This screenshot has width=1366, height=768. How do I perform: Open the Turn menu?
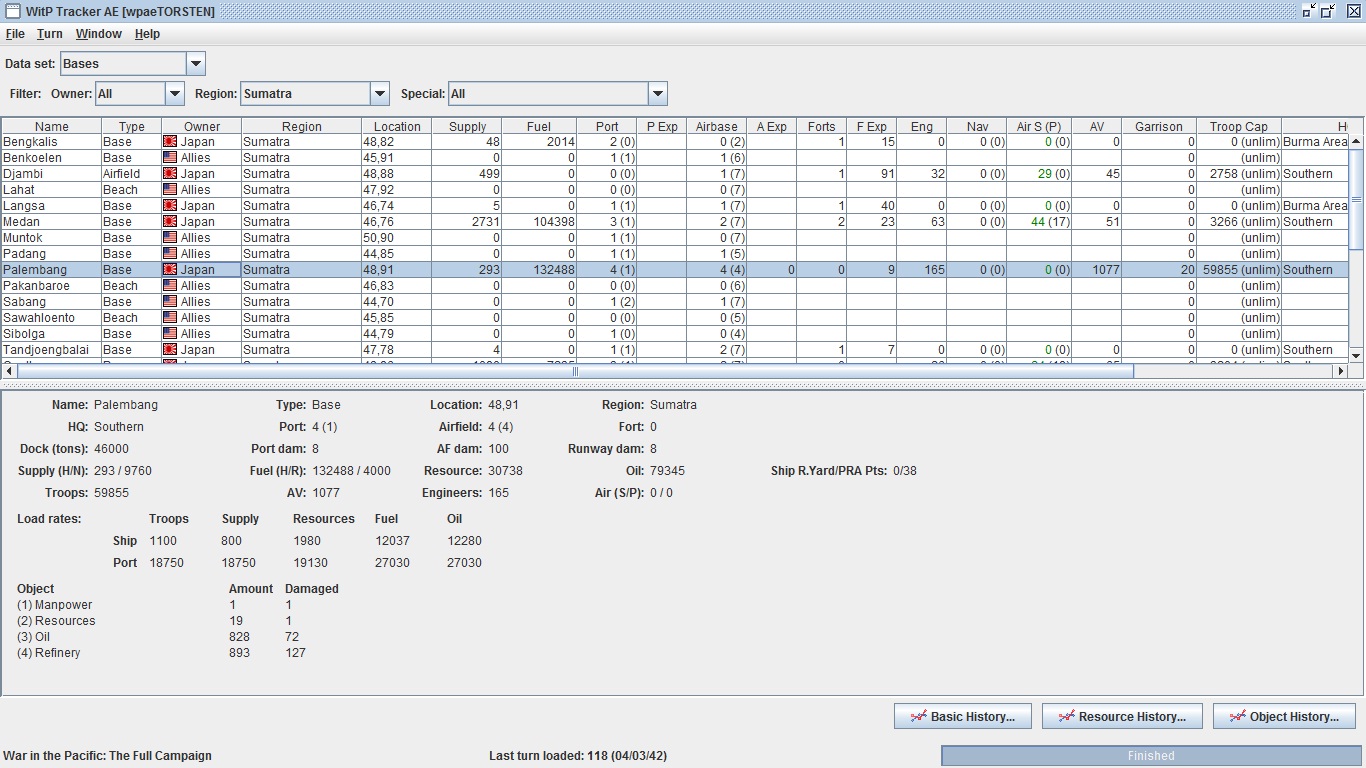(x=50, y=34)
